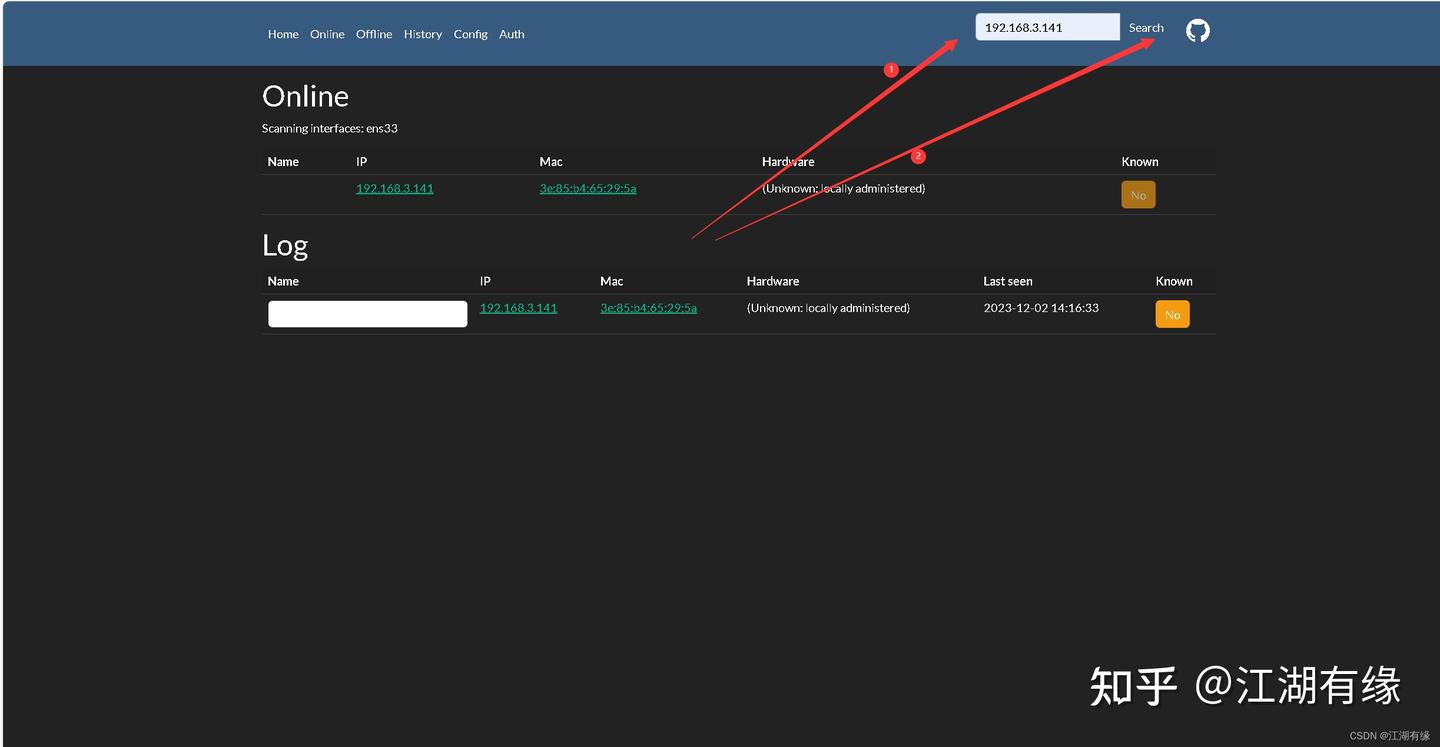Image resolution: width=1440 pixels, height=747 pixels.
Task: View the History page
Action: 422,33
